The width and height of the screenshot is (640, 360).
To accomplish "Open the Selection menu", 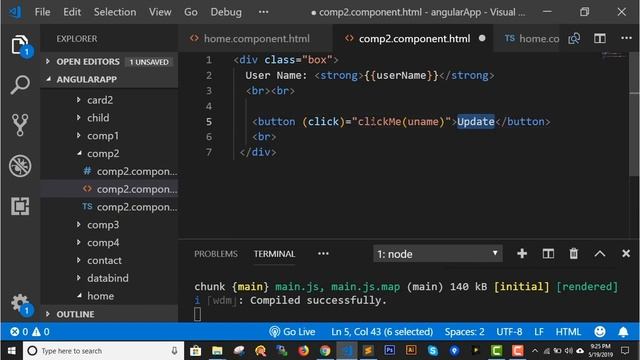I will (115, 12).
